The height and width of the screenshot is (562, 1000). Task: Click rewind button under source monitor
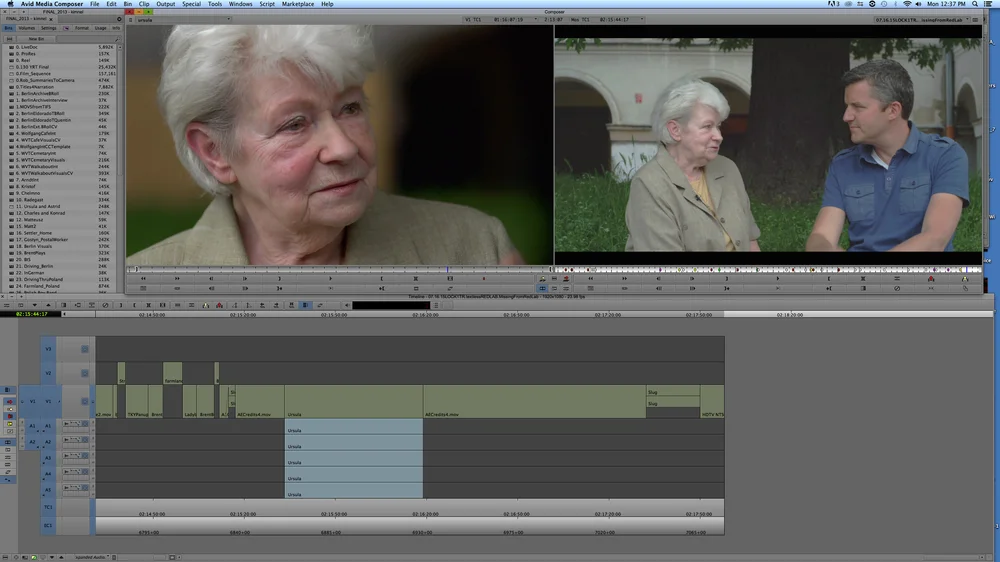[x=143, y=278]
